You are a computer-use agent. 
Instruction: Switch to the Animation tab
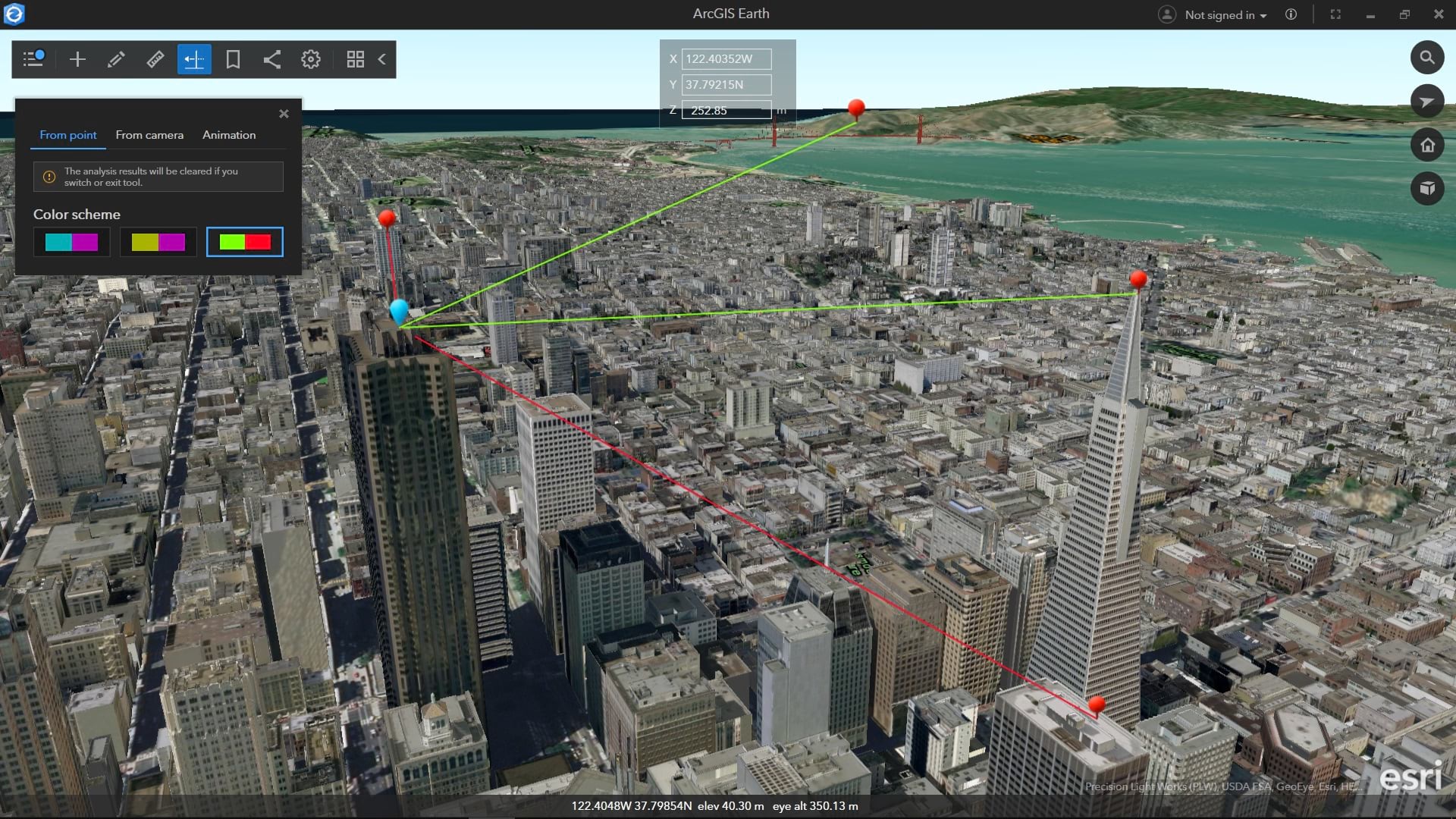(x=228, y=134)
